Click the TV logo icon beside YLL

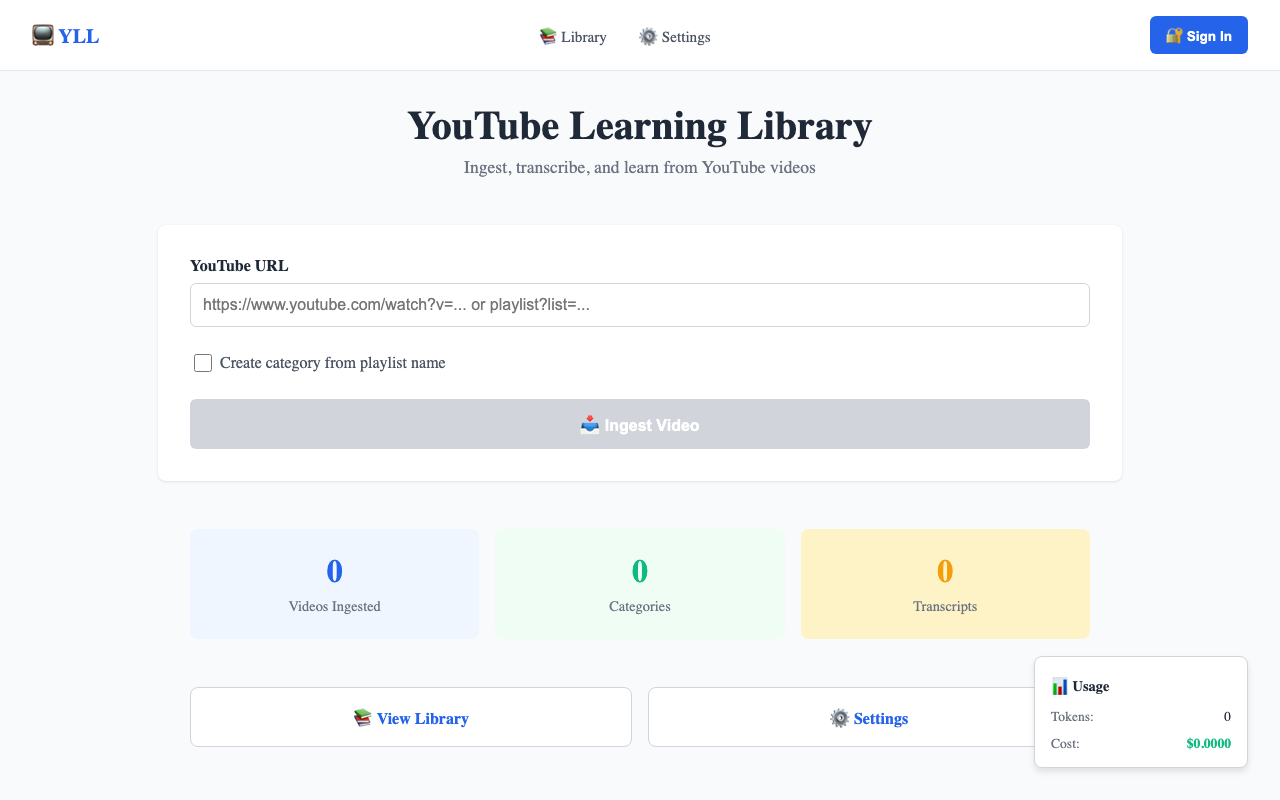43,36
